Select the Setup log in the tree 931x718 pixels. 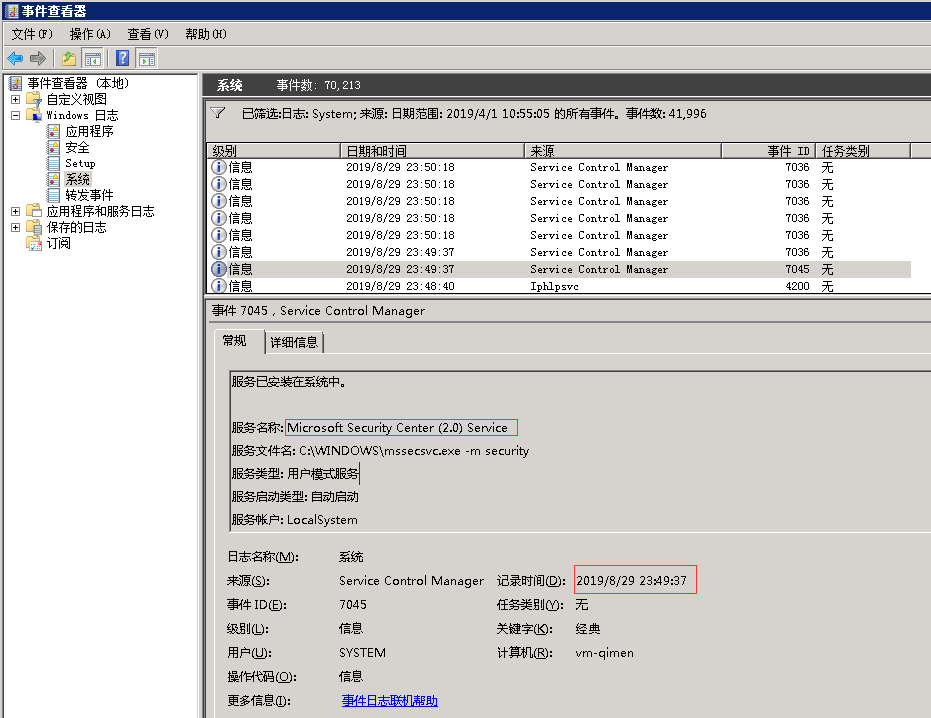[80, 163]
